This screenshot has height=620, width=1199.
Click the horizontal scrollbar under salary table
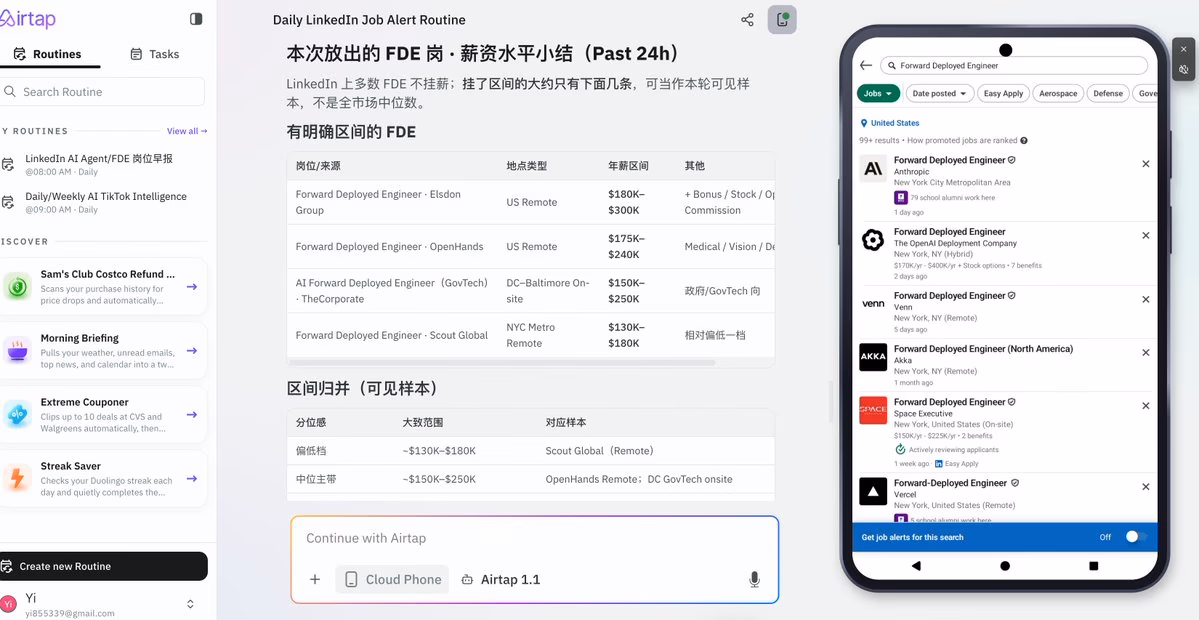click(x=502, y=362)
